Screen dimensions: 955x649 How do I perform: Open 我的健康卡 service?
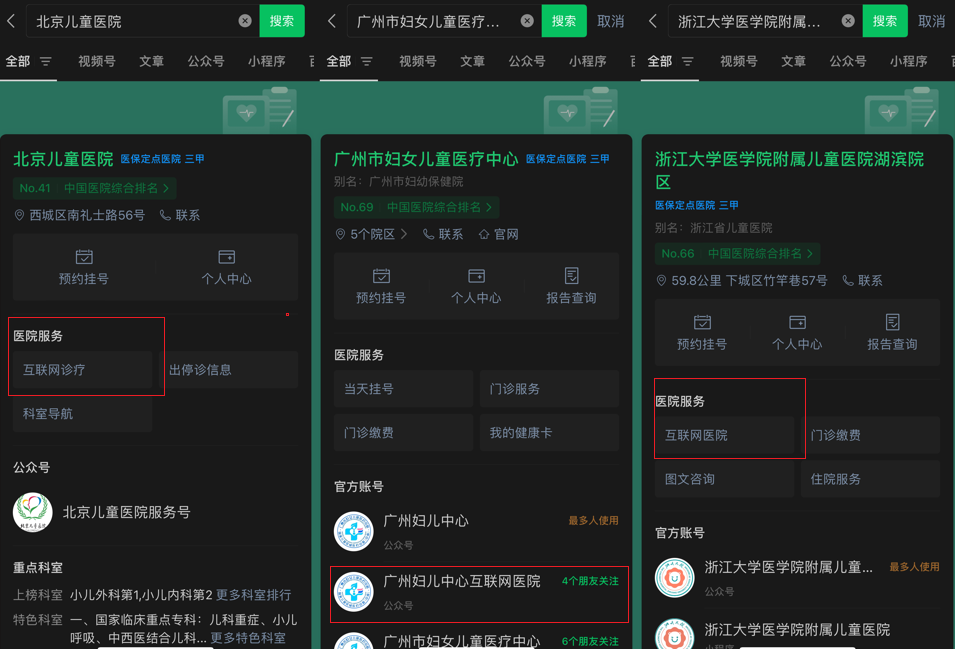pos(549,432)
